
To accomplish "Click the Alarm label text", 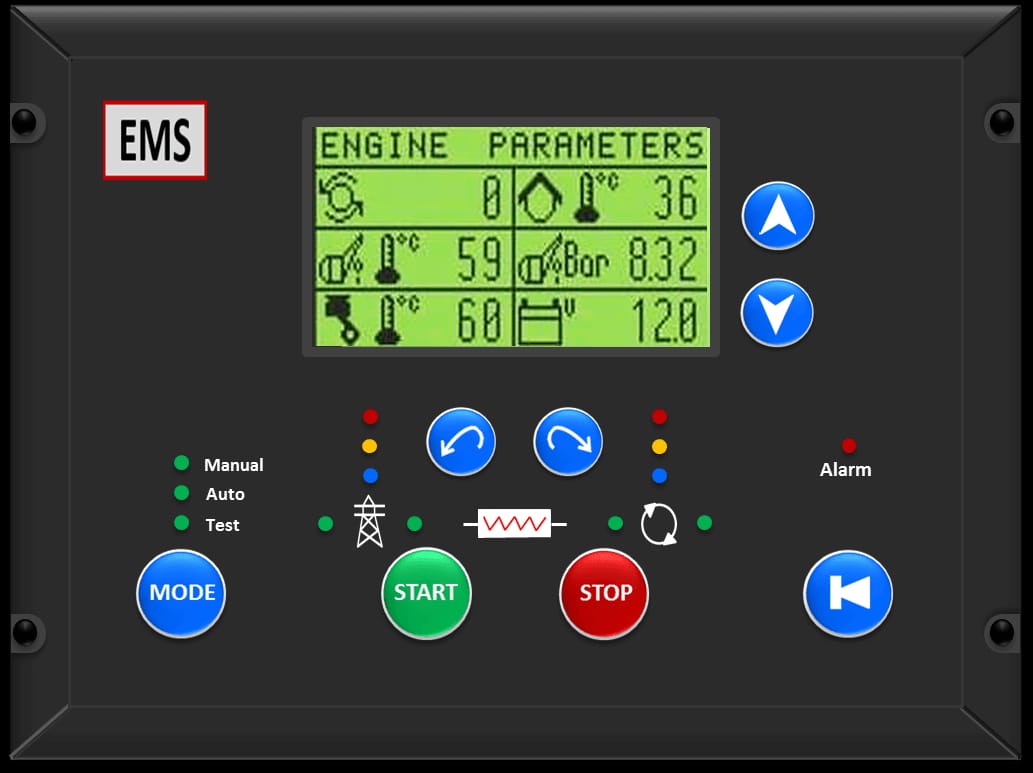I will [845, 470].
